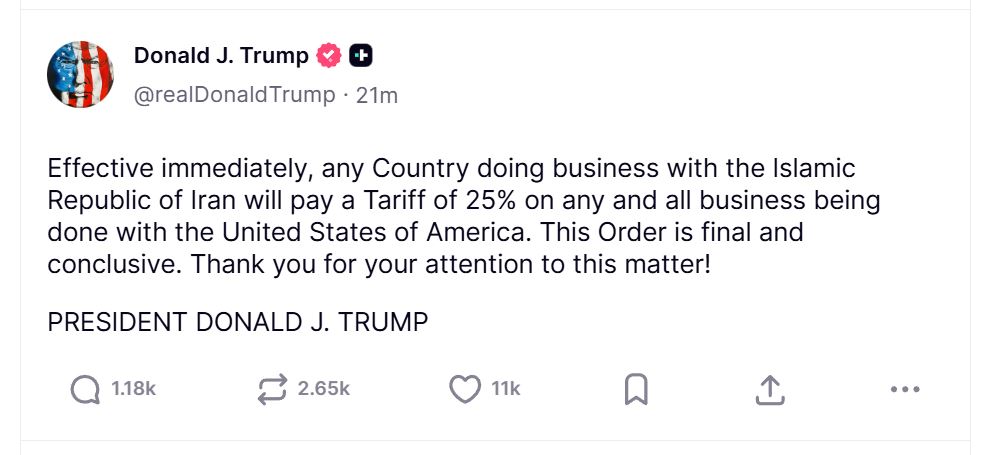Open the 21m post timestamp

pos(377,95)
